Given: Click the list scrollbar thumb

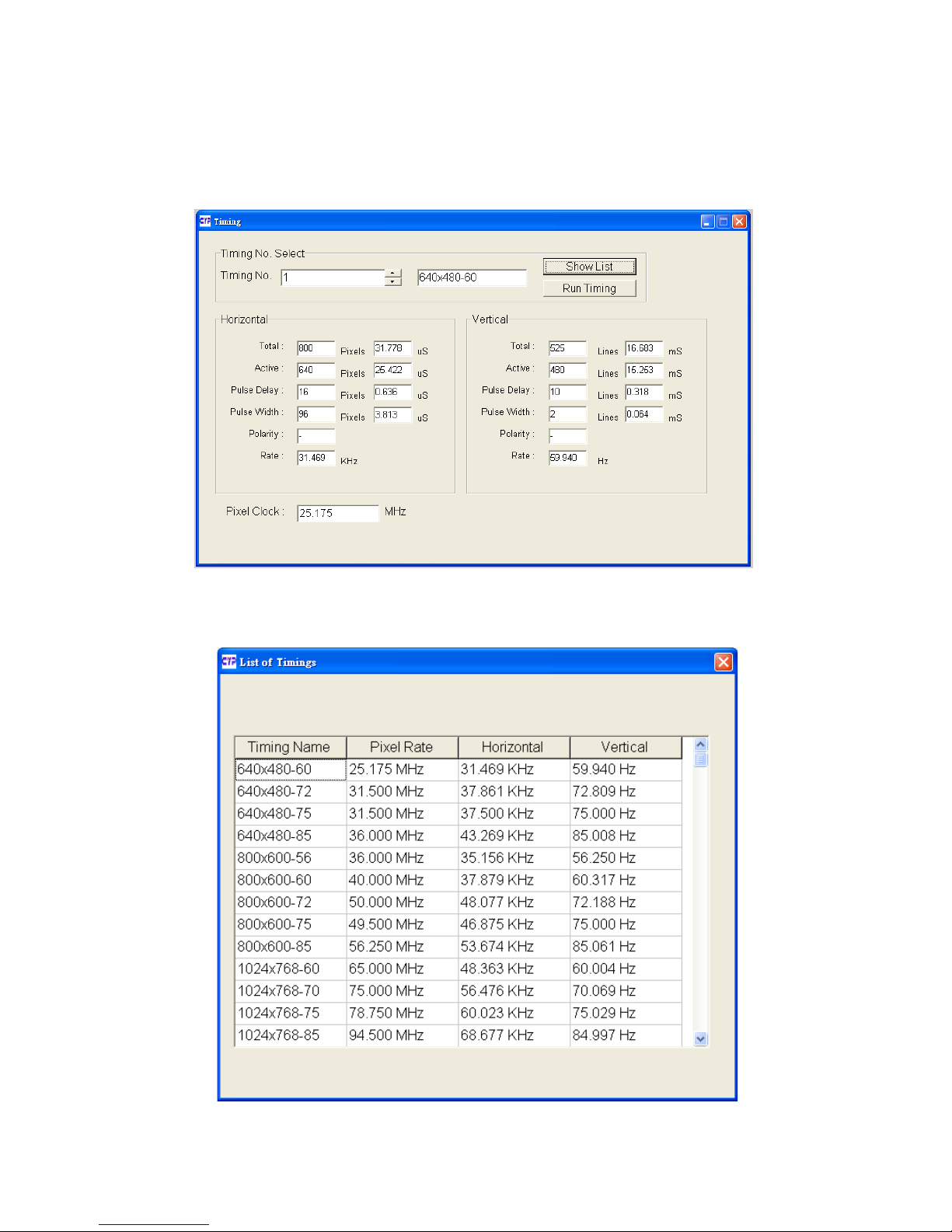Looking at the screenshot, I should (701, 759).
